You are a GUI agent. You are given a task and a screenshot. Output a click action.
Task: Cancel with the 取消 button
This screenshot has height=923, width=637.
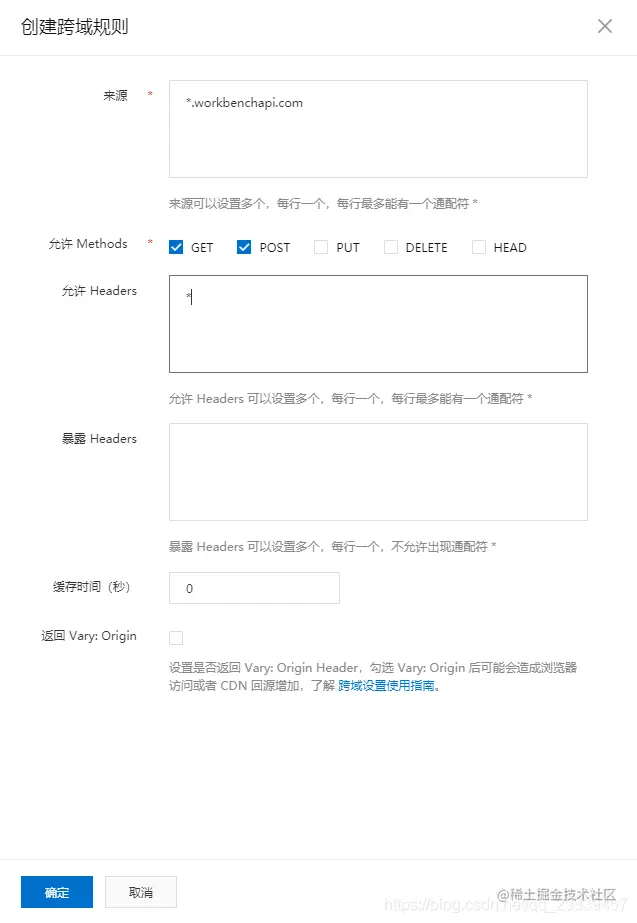click(x=141, y=892)
